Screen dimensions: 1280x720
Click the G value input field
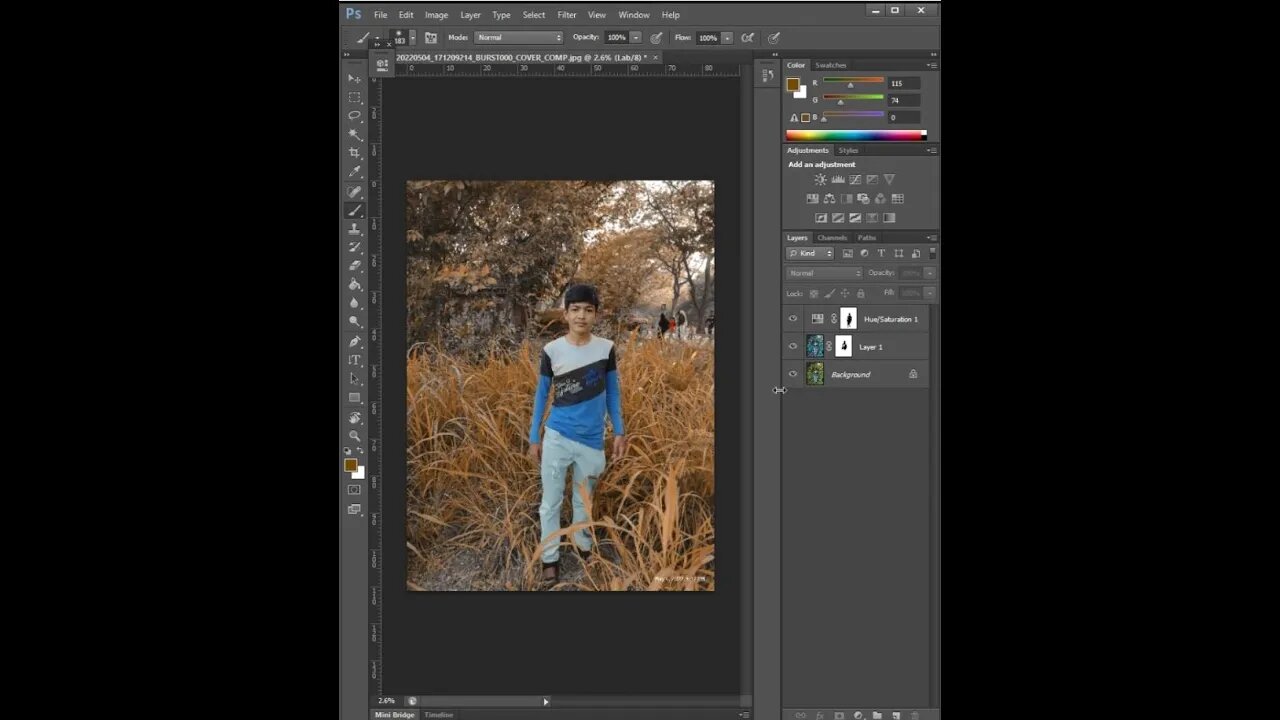(904, 100)
